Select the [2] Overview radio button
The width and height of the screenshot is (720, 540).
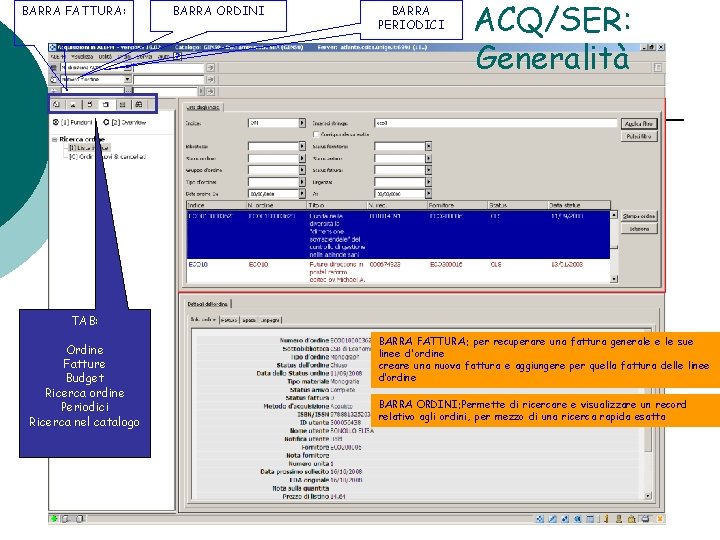[x=106, y=122]
